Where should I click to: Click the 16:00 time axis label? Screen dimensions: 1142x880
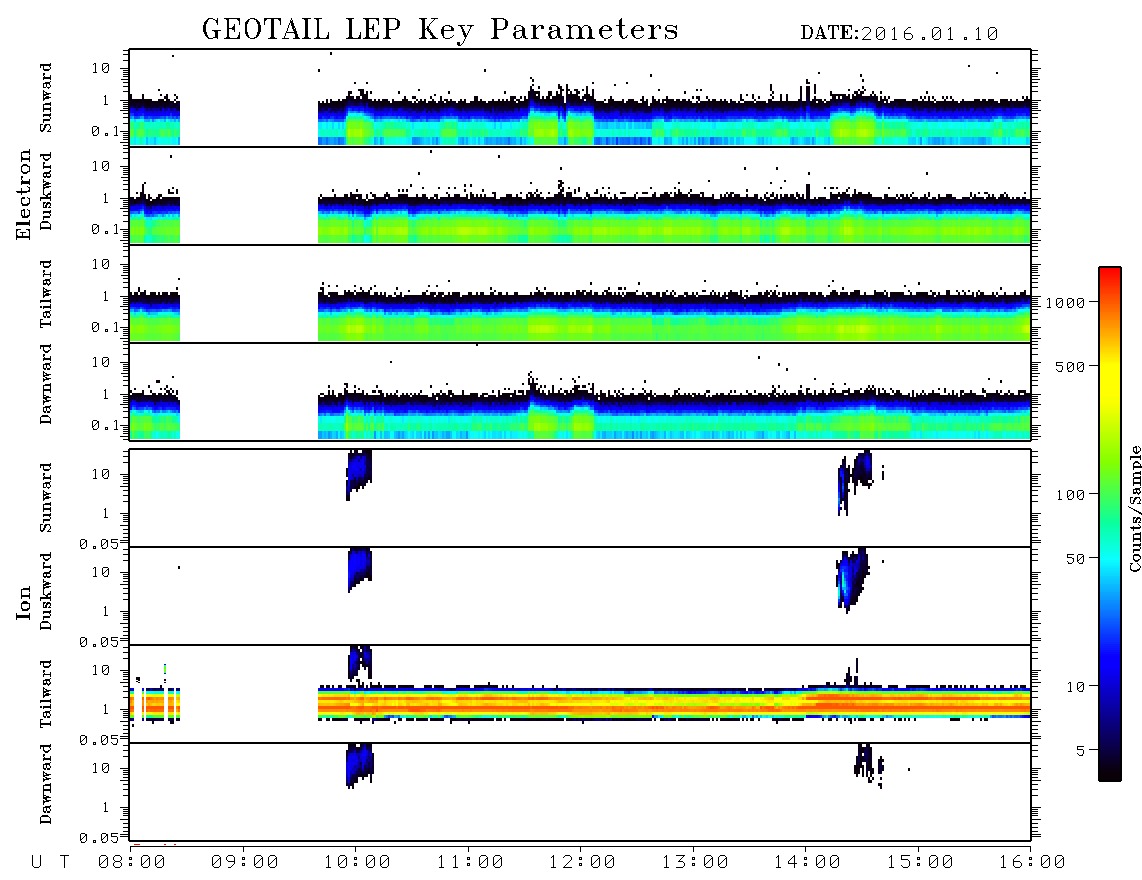(1032, 862)
